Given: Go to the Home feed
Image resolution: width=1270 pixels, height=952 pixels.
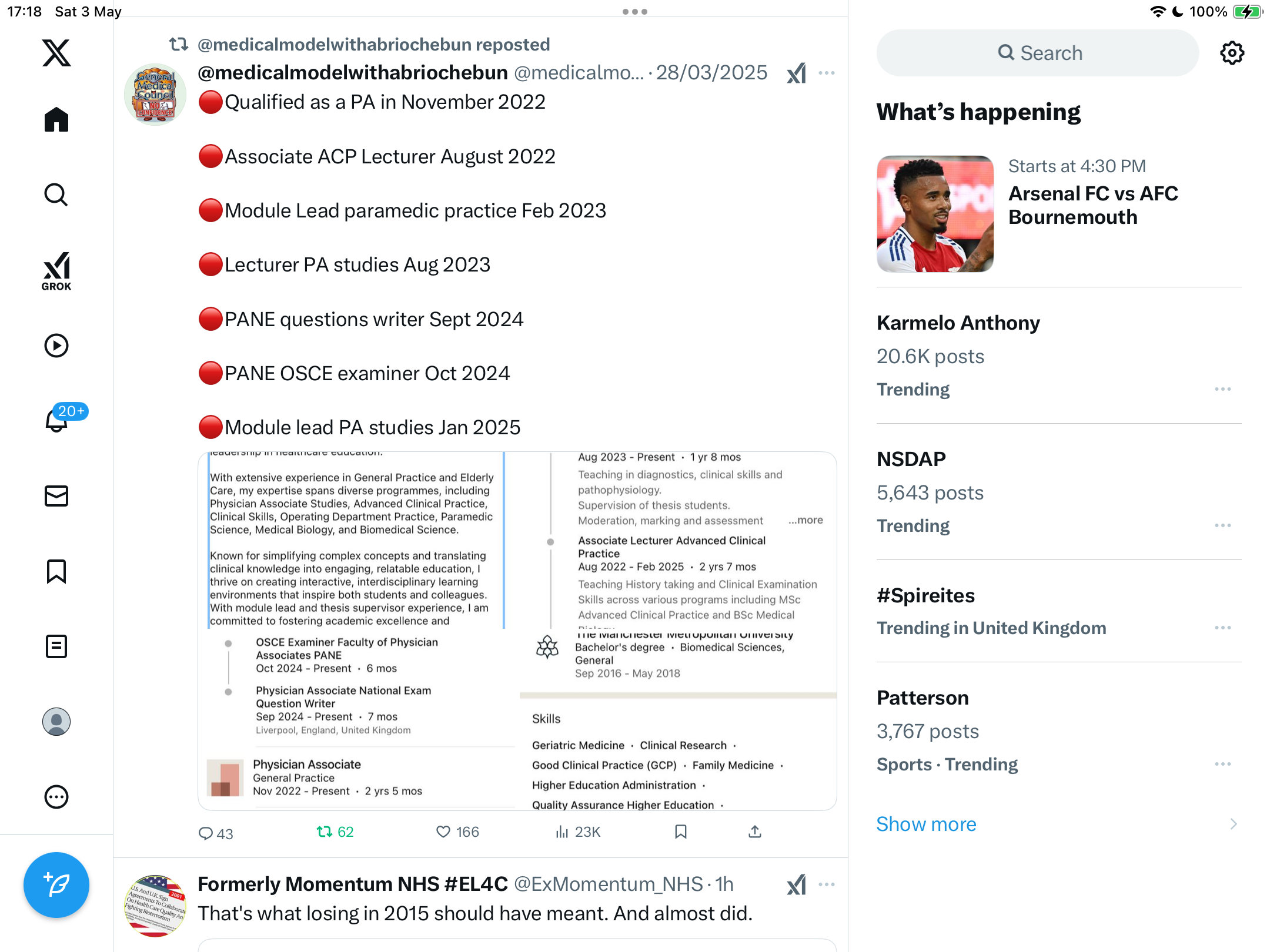Looking at the screenshot, I should pos(56,120).
